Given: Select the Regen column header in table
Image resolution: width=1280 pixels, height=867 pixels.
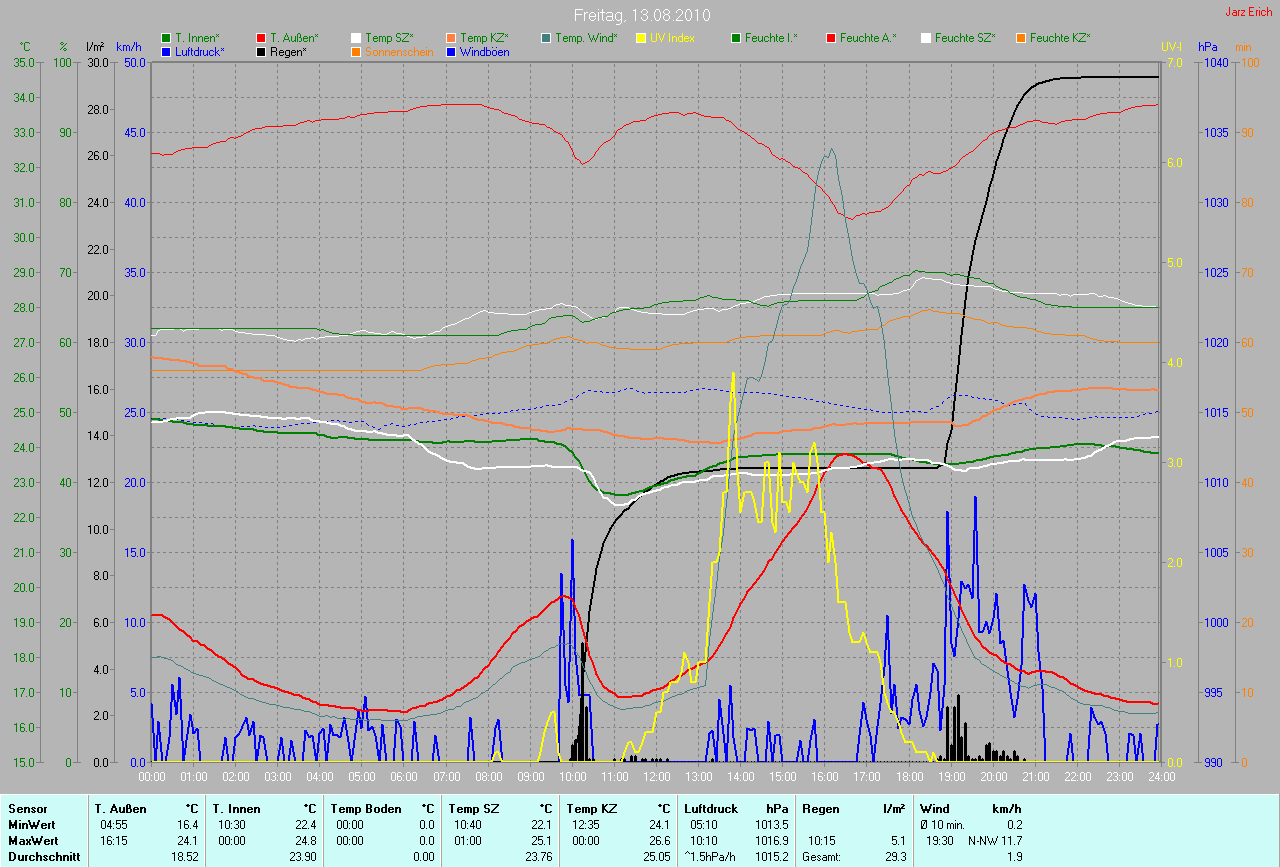Looking at the screenshot, I should click(821, 809).
